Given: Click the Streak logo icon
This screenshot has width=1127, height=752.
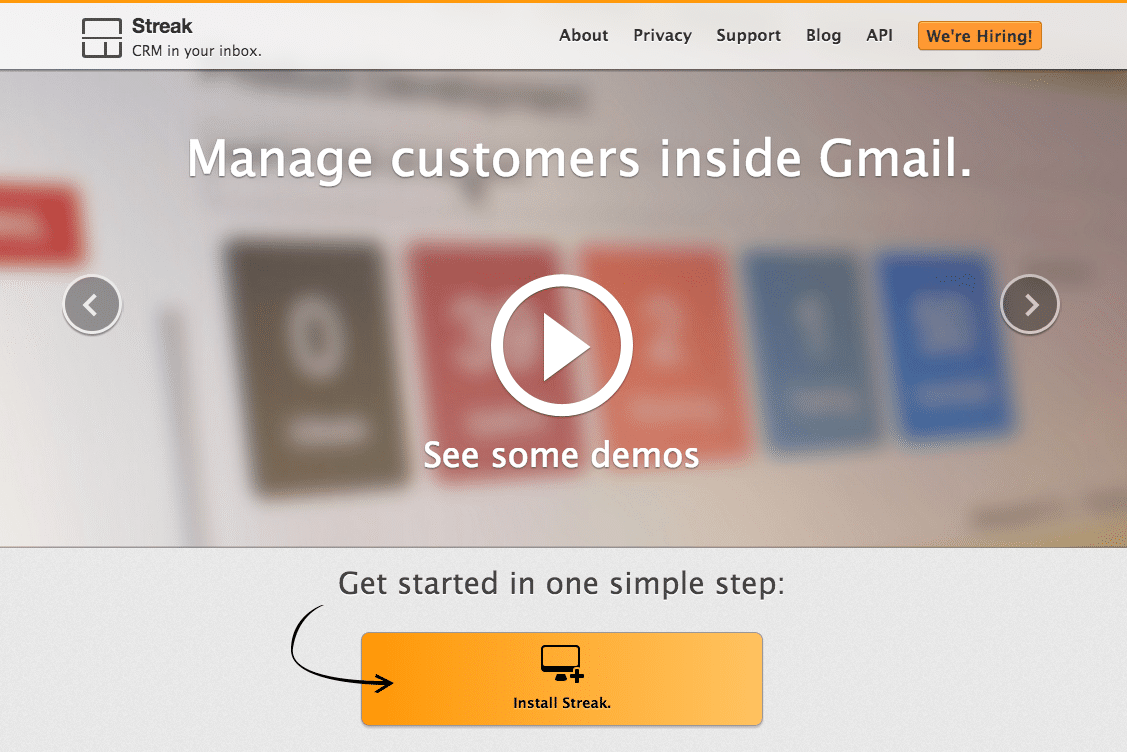Looking at the screenshot, I should pyautogui.click(x=101, y=37).
